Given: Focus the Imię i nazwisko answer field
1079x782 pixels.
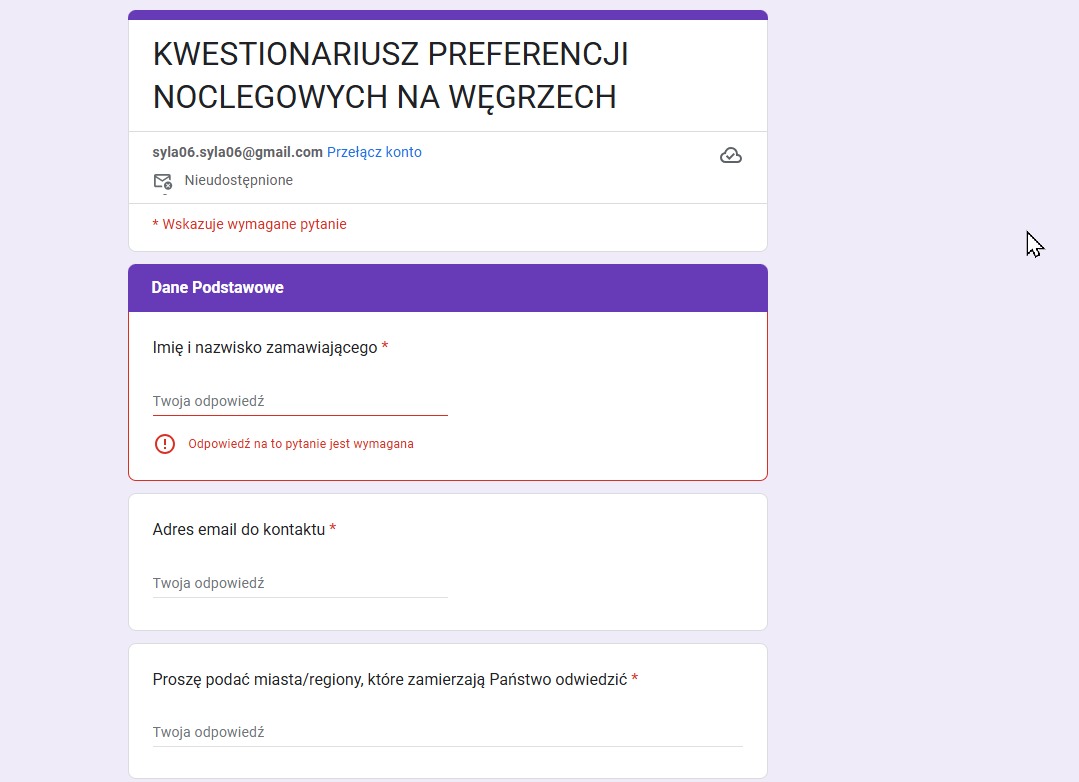Looking at the screenshot, I should 300,401.
